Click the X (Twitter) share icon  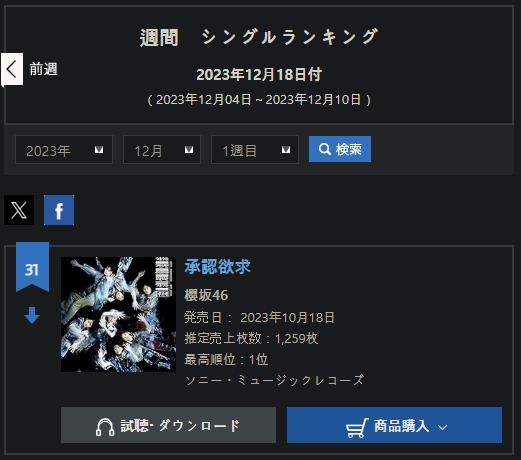tap(19, 210)
